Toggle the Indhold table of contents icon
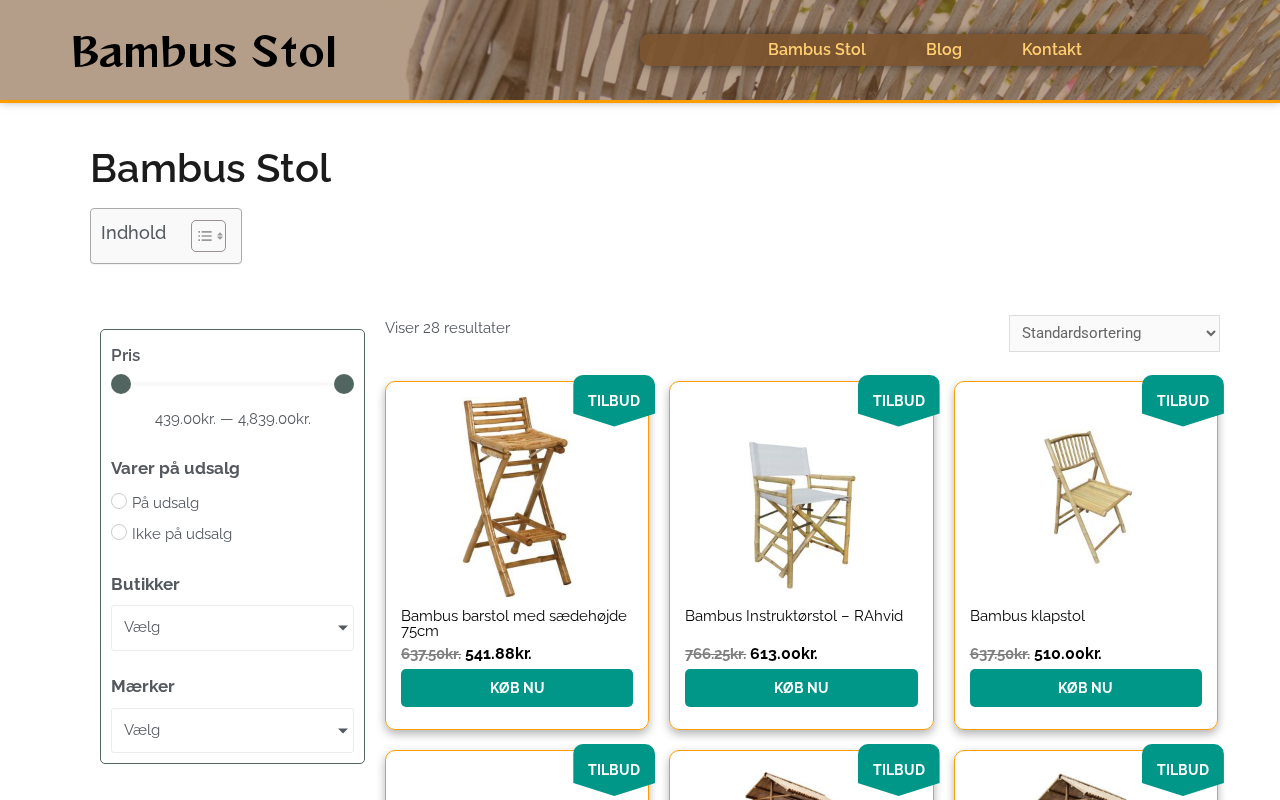This screenshot has width=1280, height=800. point(208,236)
